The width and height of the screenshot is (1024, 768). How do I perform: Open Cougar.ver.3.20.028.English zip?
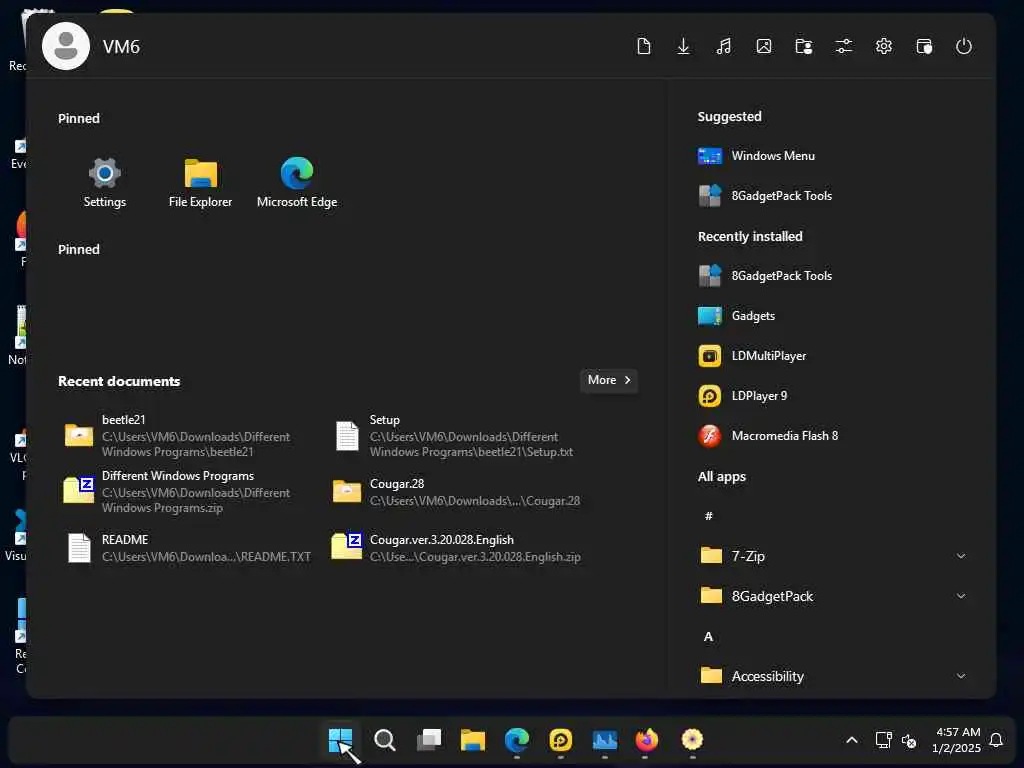click(457, 548)
